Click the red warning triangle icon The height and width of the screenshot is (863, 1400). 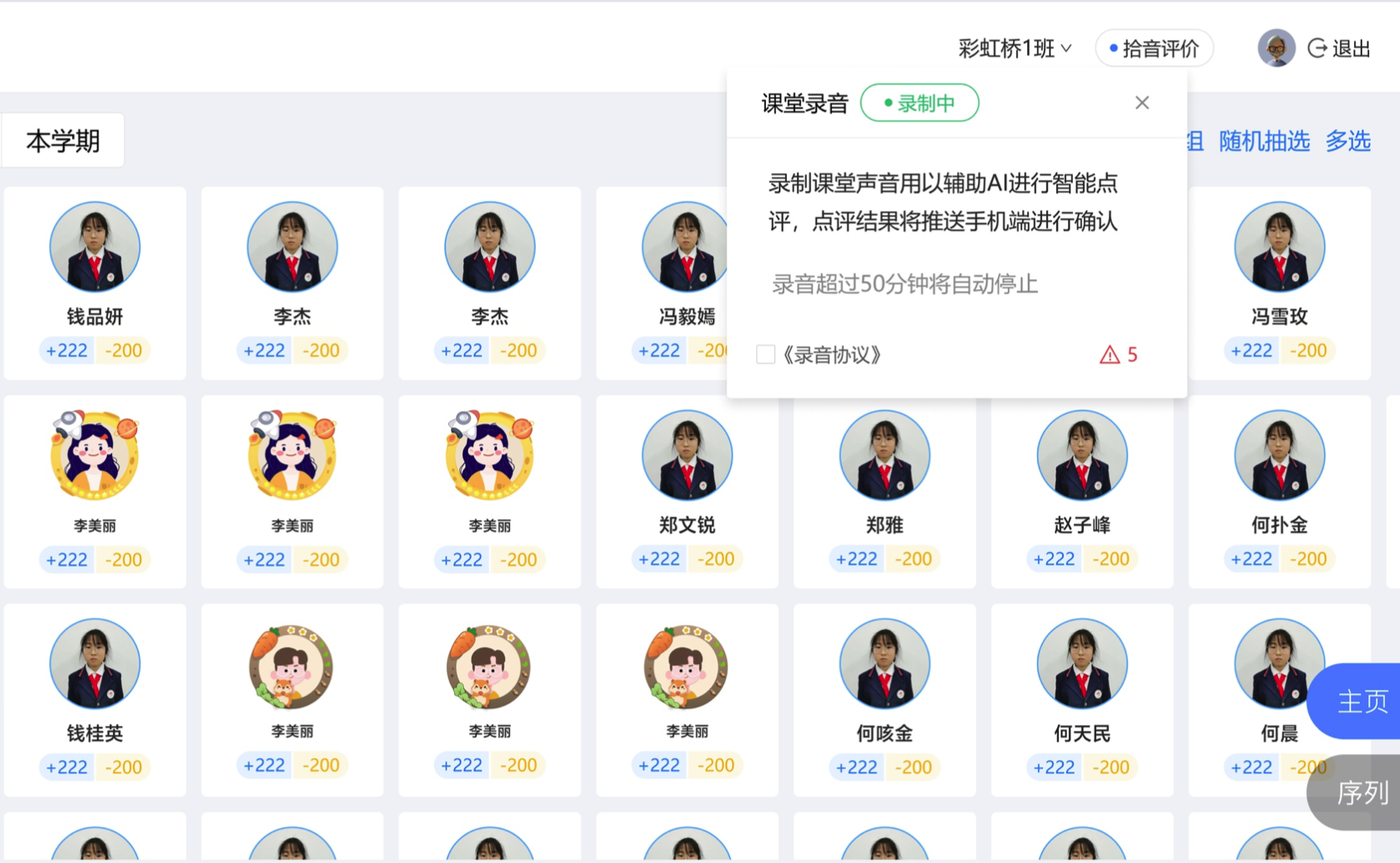click(x=1110, y=355)
